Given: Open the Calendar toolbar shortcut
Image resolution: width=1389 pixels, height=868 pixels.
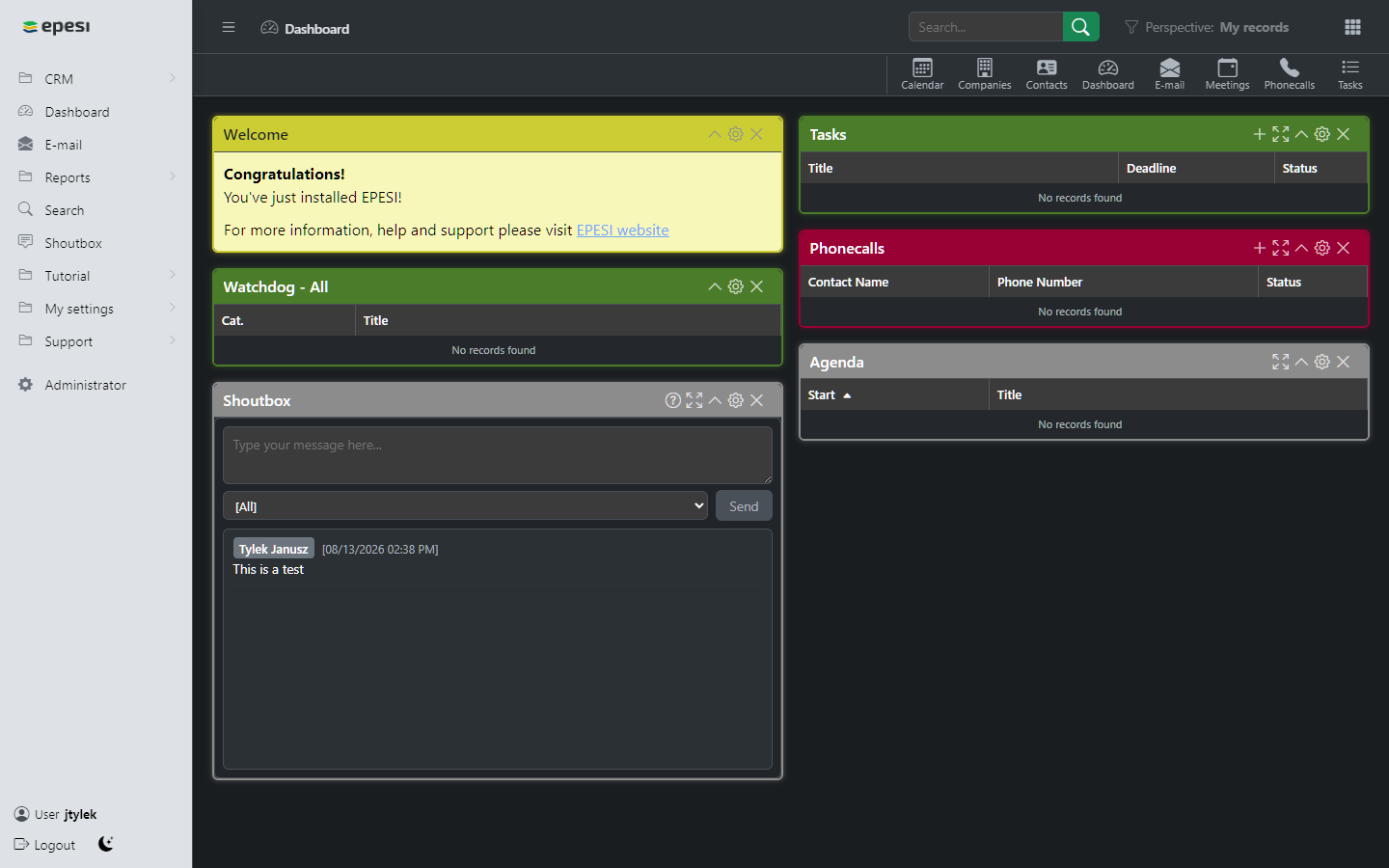Looking at the screenshot, I should point(922,74).
